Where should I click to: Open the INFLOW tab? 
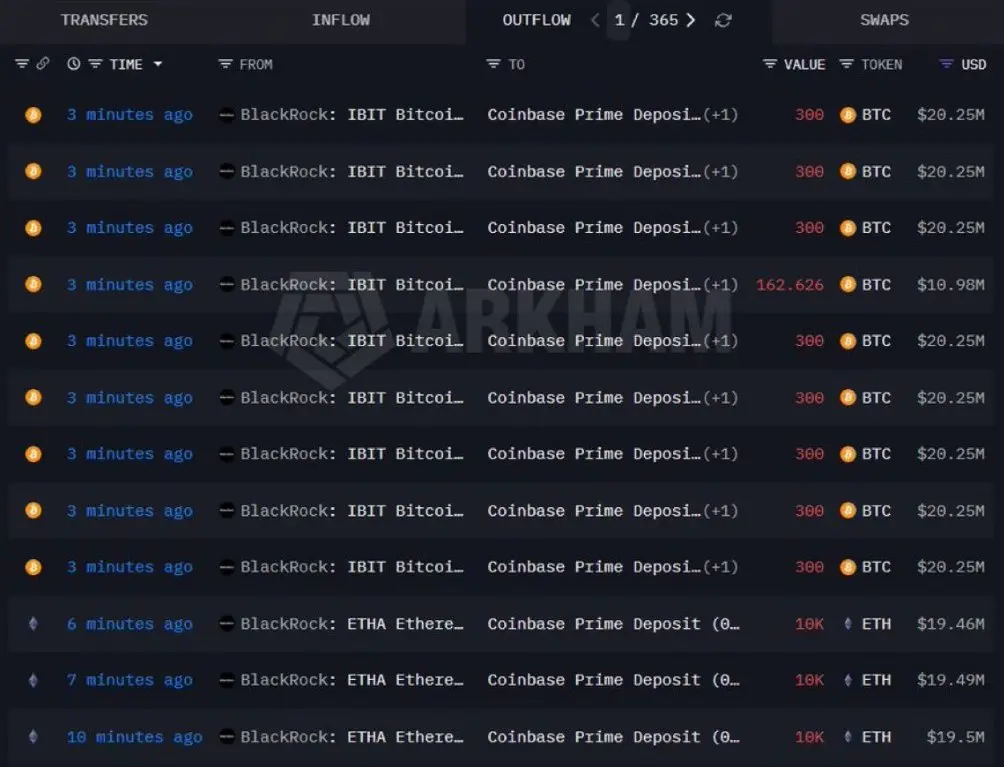point(341,20)
